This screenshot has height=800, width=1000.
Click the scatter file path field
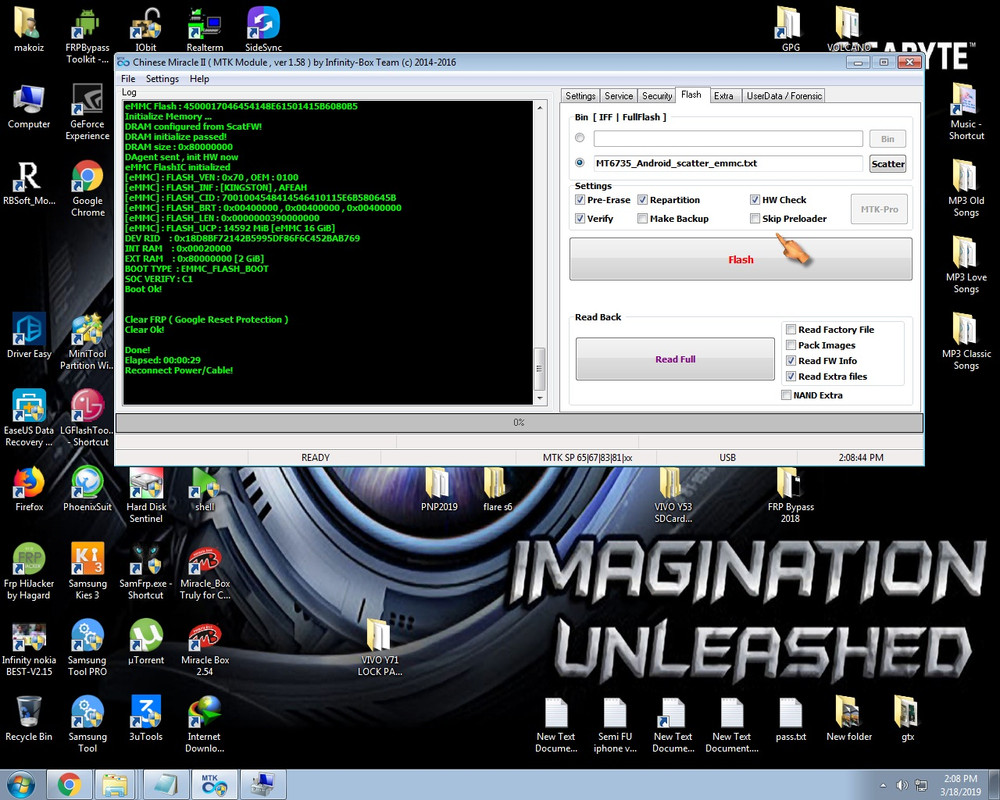coord(728,163)
